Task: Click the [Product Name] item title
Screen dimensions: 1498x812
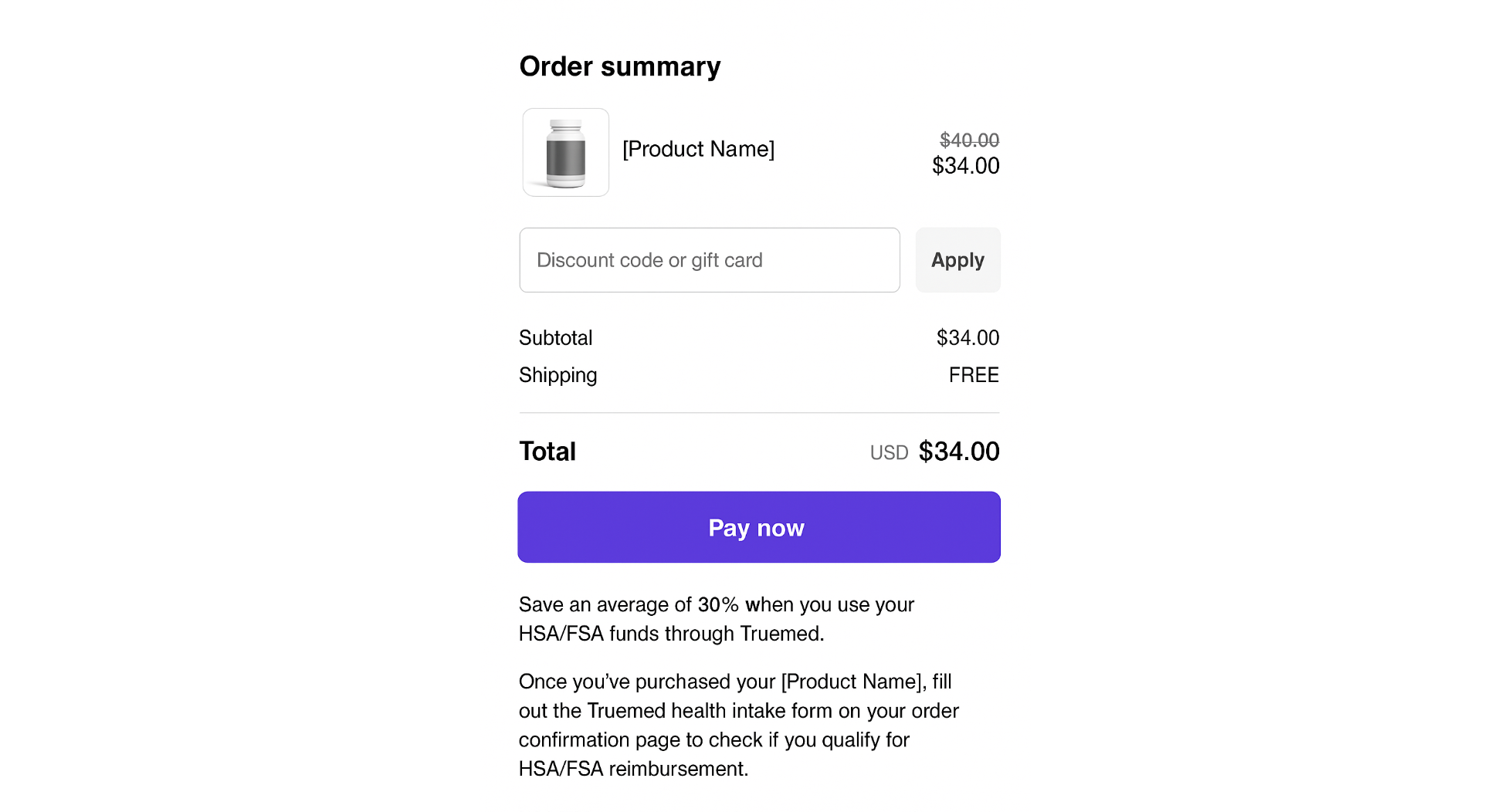Action: pos(698,149)
